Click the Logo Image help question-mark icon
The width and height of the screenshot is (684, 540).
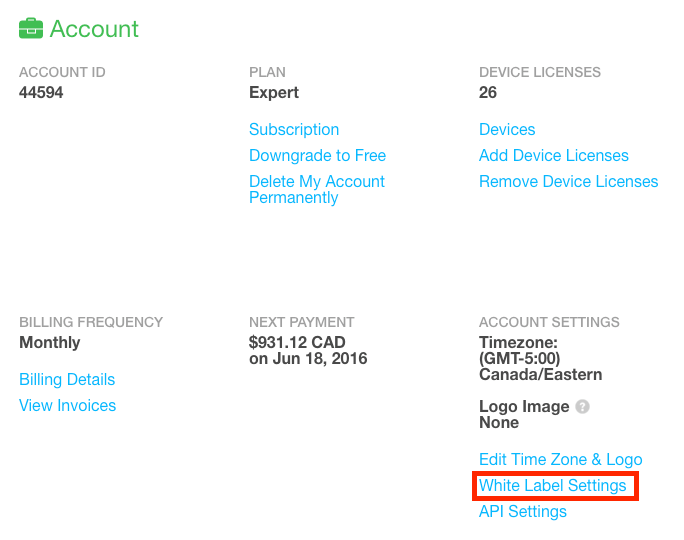[582, 407]
